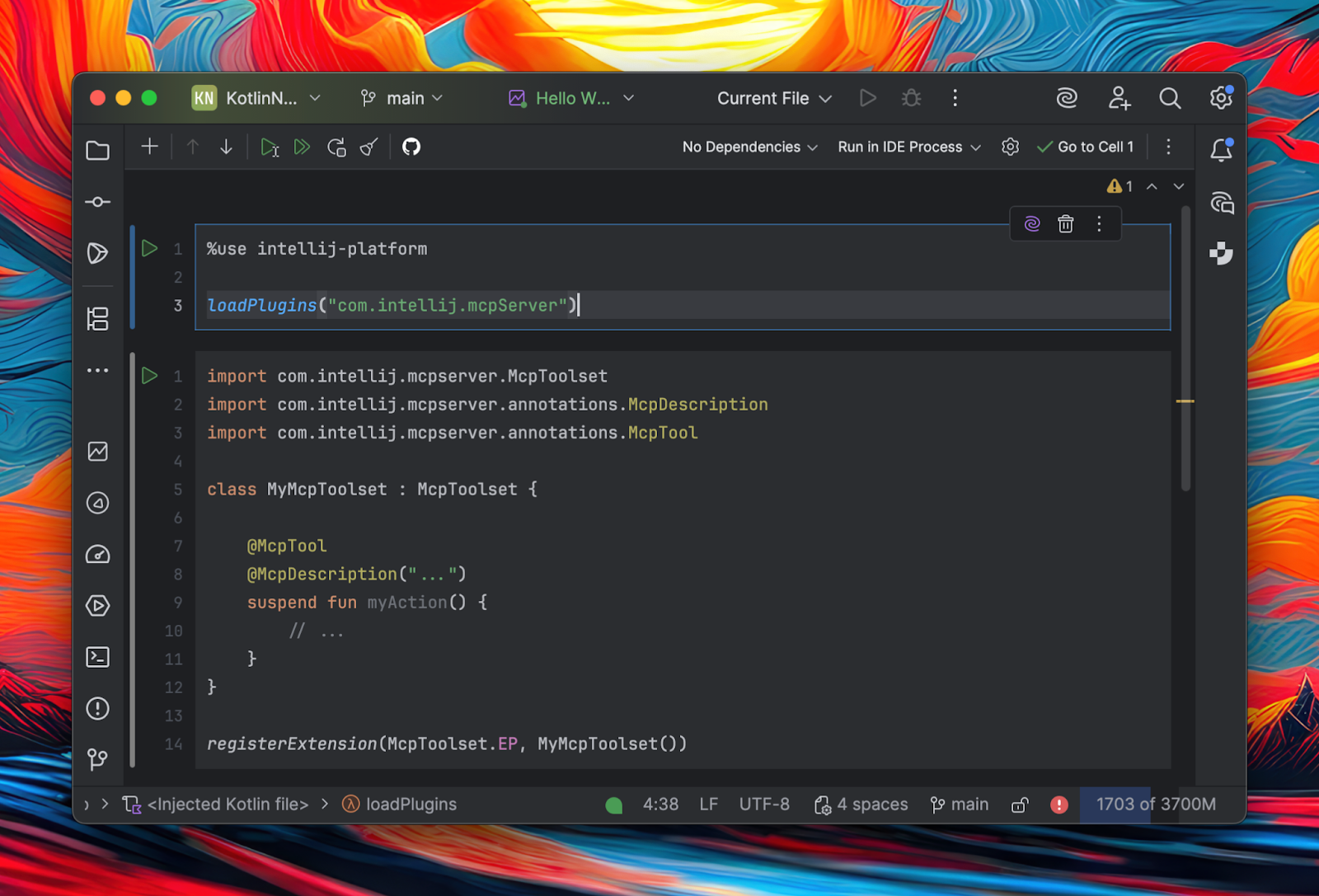
Task: Open the Structure tool window
Action: click(98, 319)
